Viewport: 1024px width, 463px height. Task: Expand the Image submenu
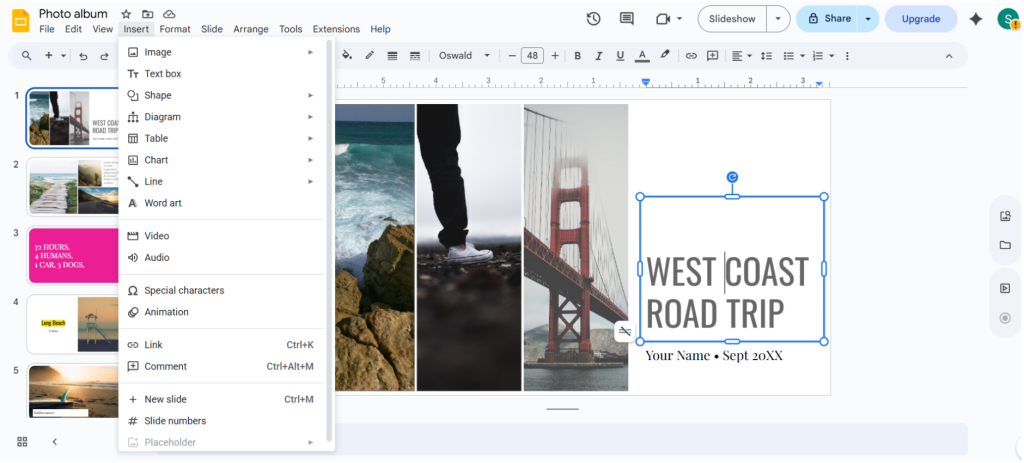coord(221,52)
